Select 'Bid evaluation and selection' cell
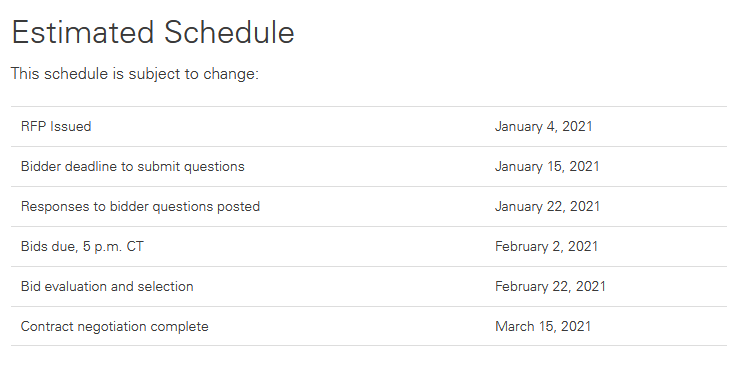The image size is (738, 368). [x=107, y=287]
